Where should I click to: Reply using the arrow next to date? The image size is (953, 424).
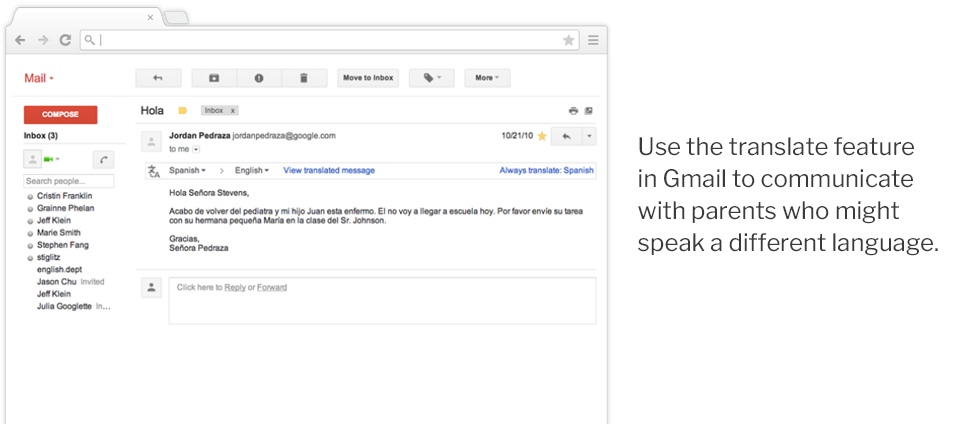coord(566,136)
